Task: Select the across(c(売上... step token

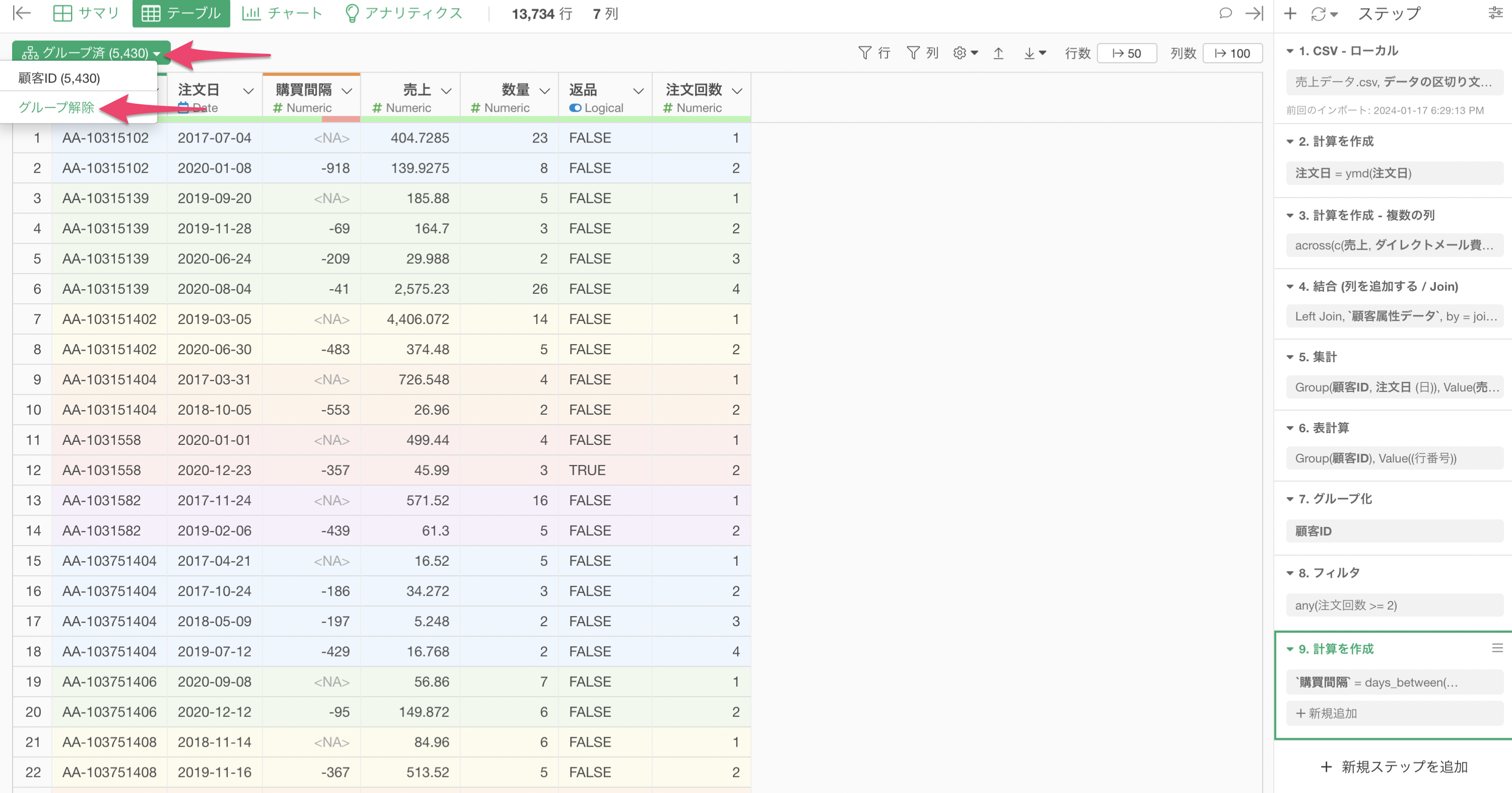Action: (x=1395, y=245)
